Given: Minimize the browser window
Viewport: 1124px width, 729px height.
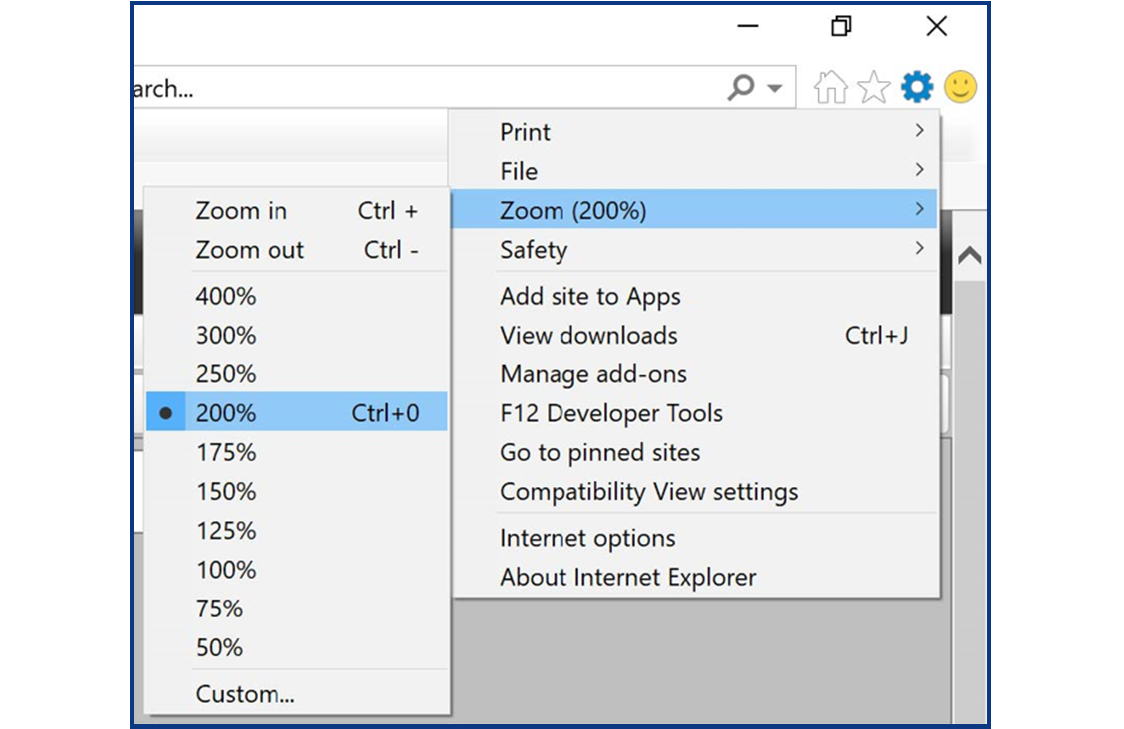Looking at the screenshot, I should [748, 27].
